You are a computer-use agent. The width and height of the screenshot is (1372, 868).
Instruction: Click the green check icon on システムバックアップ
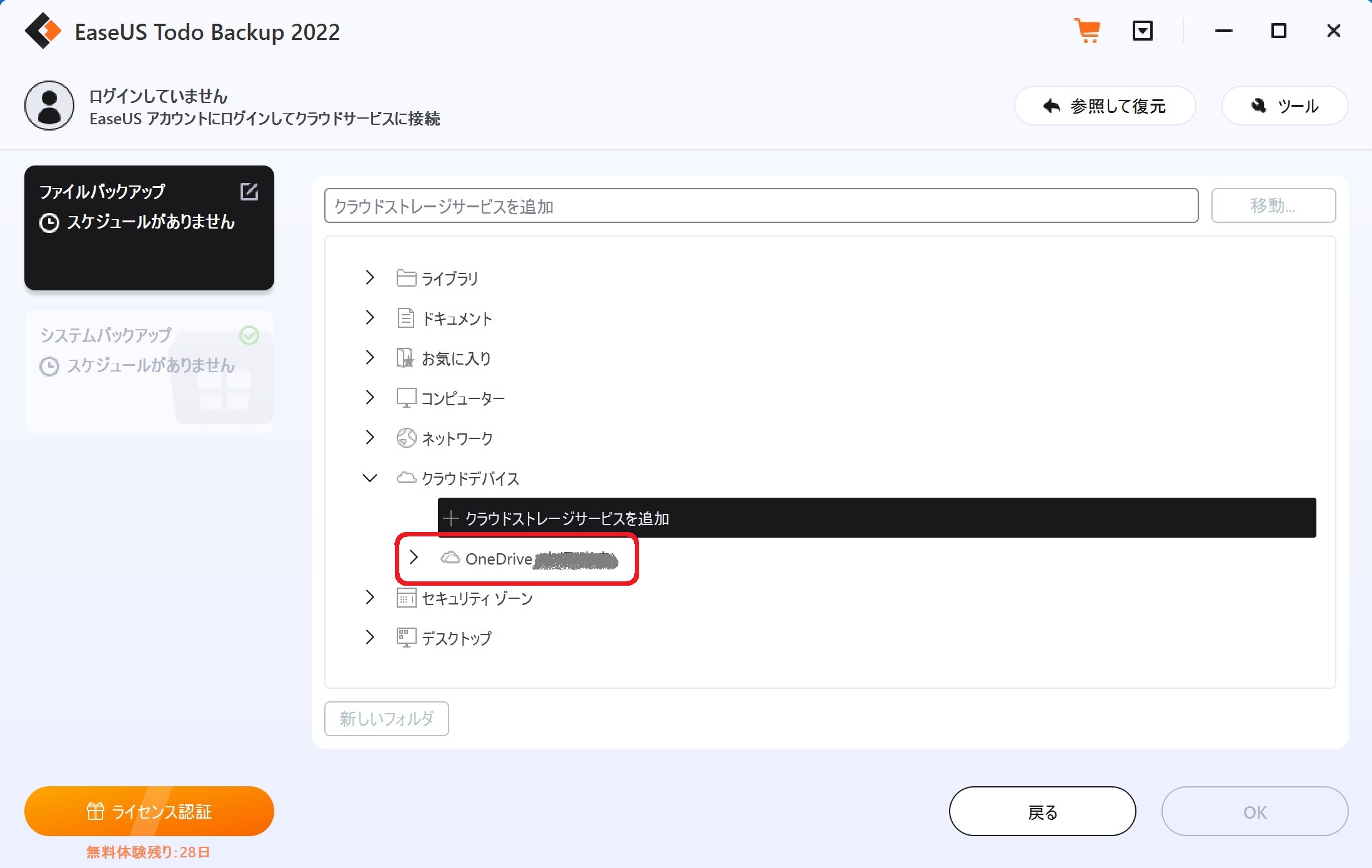249,335
